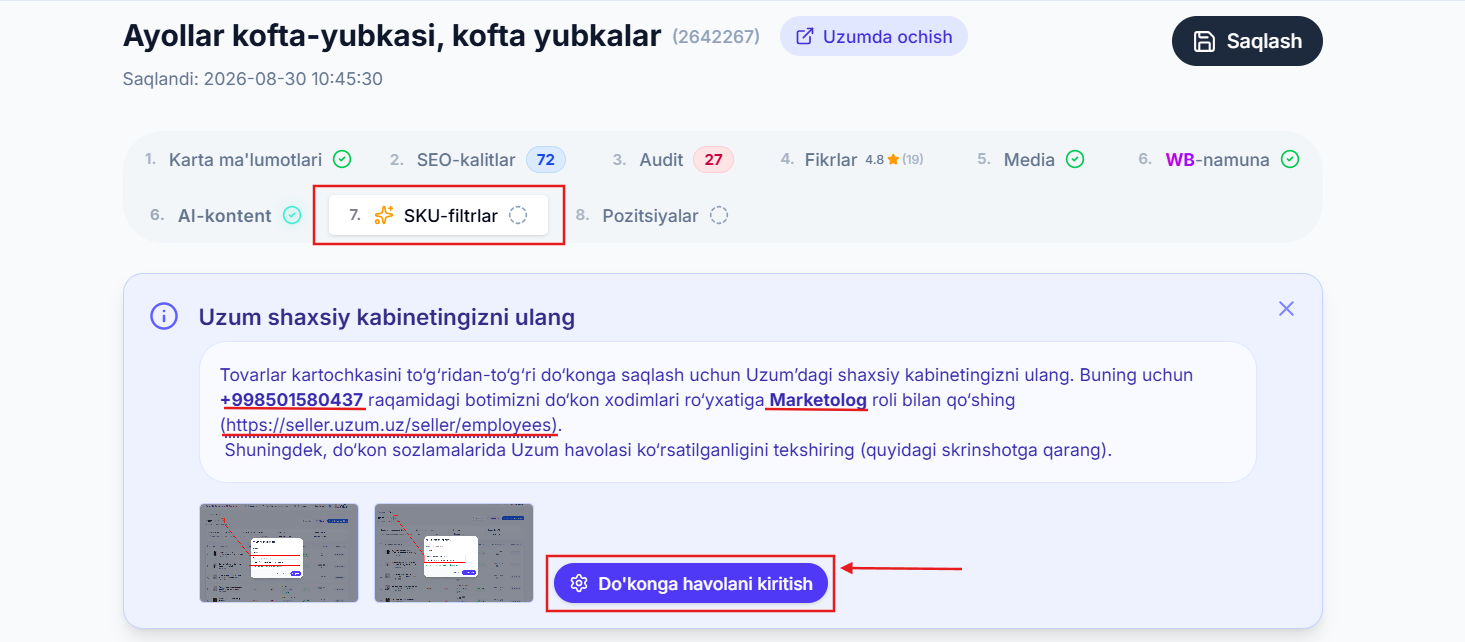Click the product title Ayollar kofta-yubkasi
This screenshot has width=1465, height=642.
(392, 36)
